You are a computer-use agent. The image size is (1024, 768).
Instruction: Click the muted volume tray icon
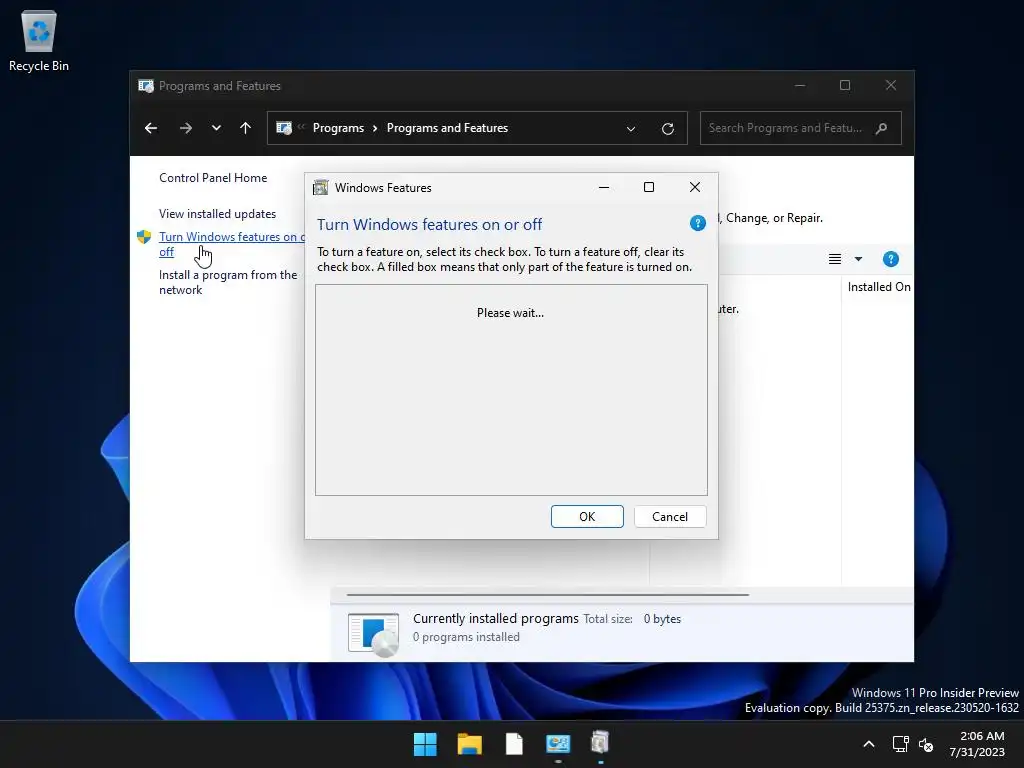(926, 744)
